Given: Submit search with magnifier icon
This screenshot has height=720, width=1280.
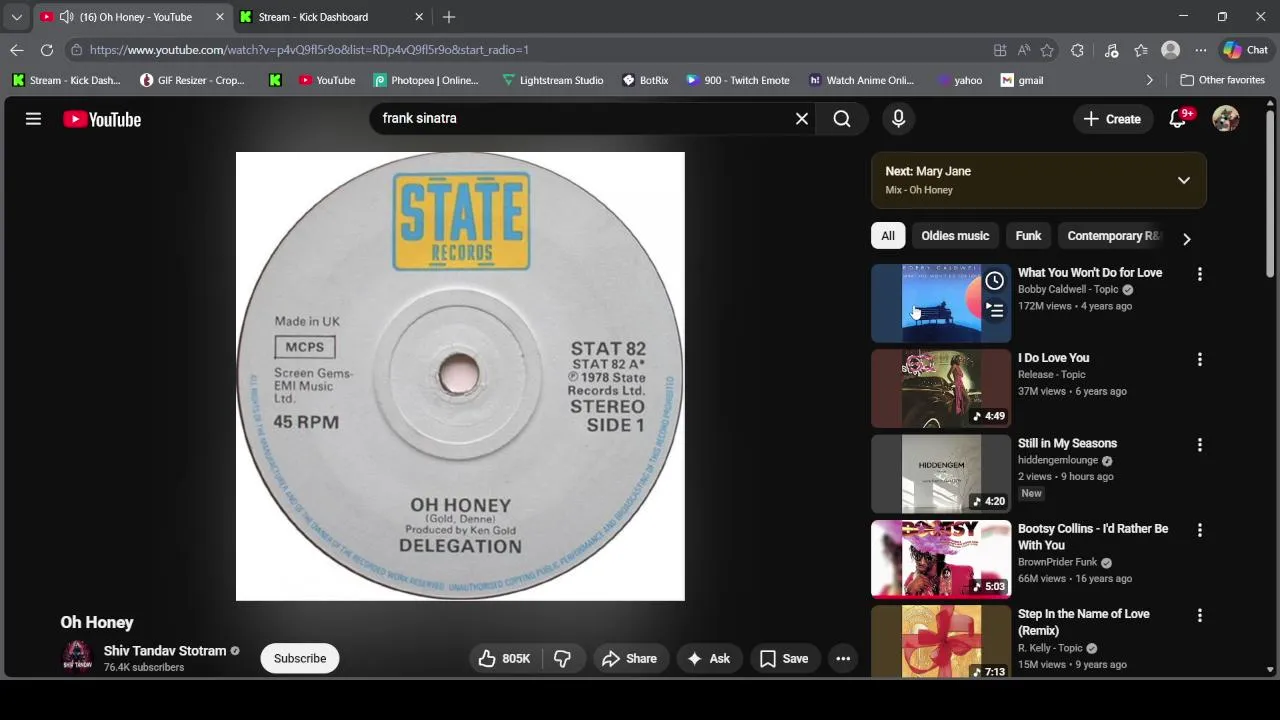Looking at the screenshot, I should [x=842, y=119].
